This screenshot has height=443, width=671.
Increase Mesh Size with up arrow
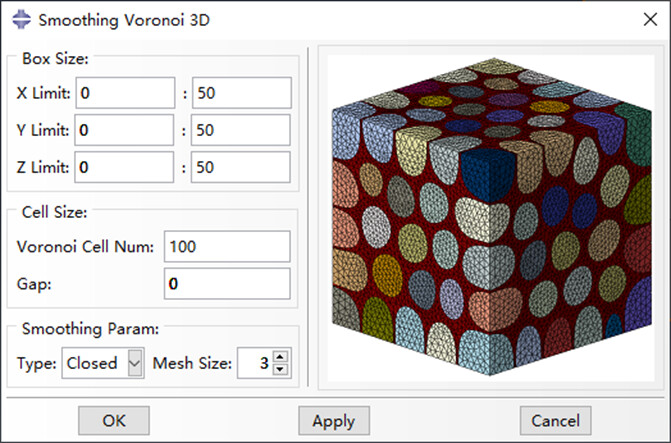coord(280,357)
